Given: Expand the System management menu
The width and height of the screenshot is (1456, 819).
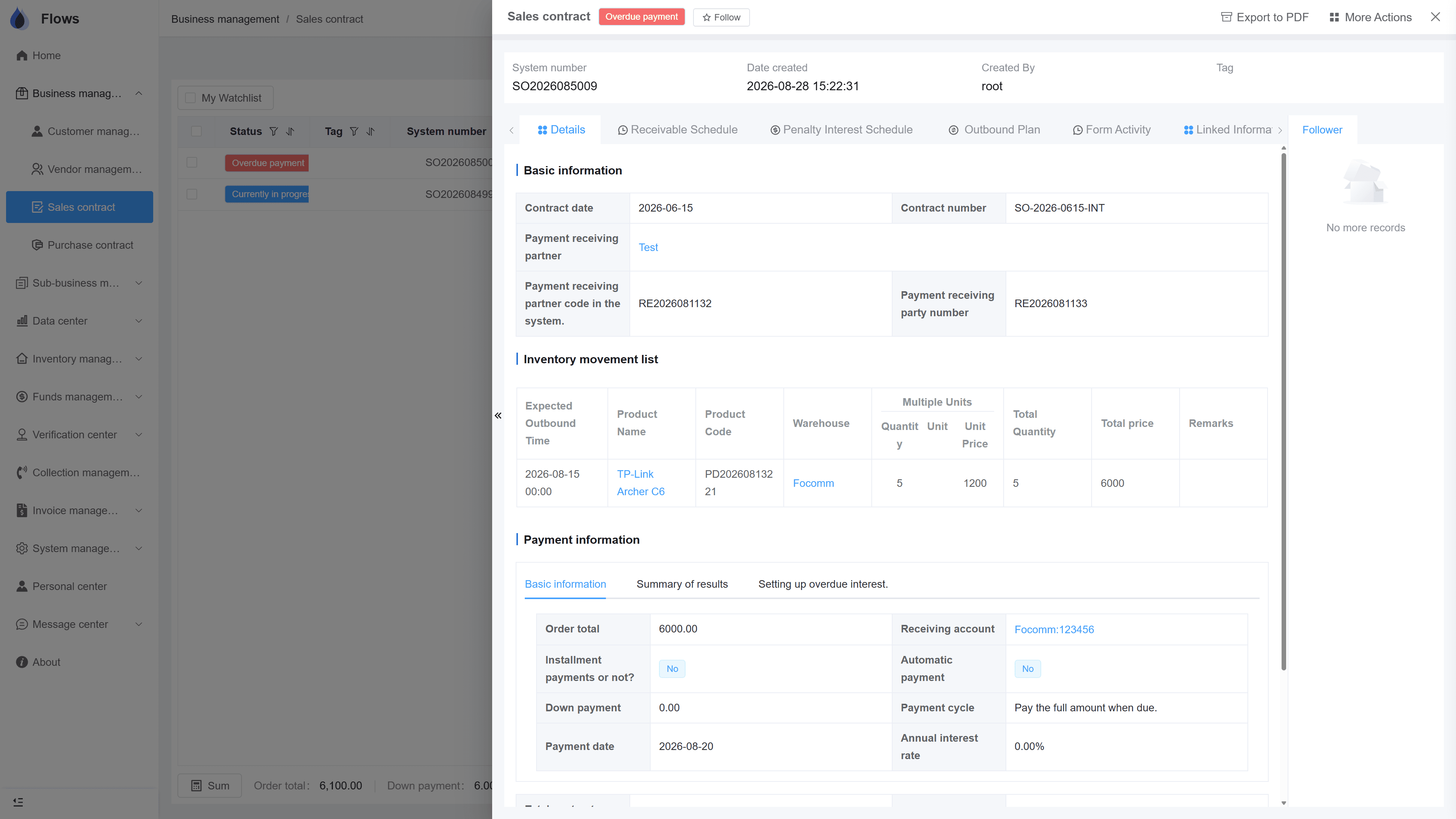Looking at the screenshot, I should (x=138, y=548).
